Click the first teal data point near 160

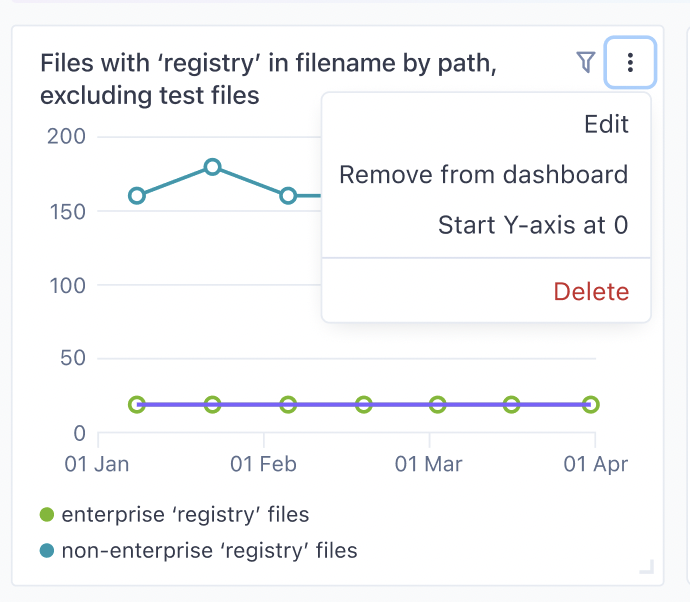(137, 196)
